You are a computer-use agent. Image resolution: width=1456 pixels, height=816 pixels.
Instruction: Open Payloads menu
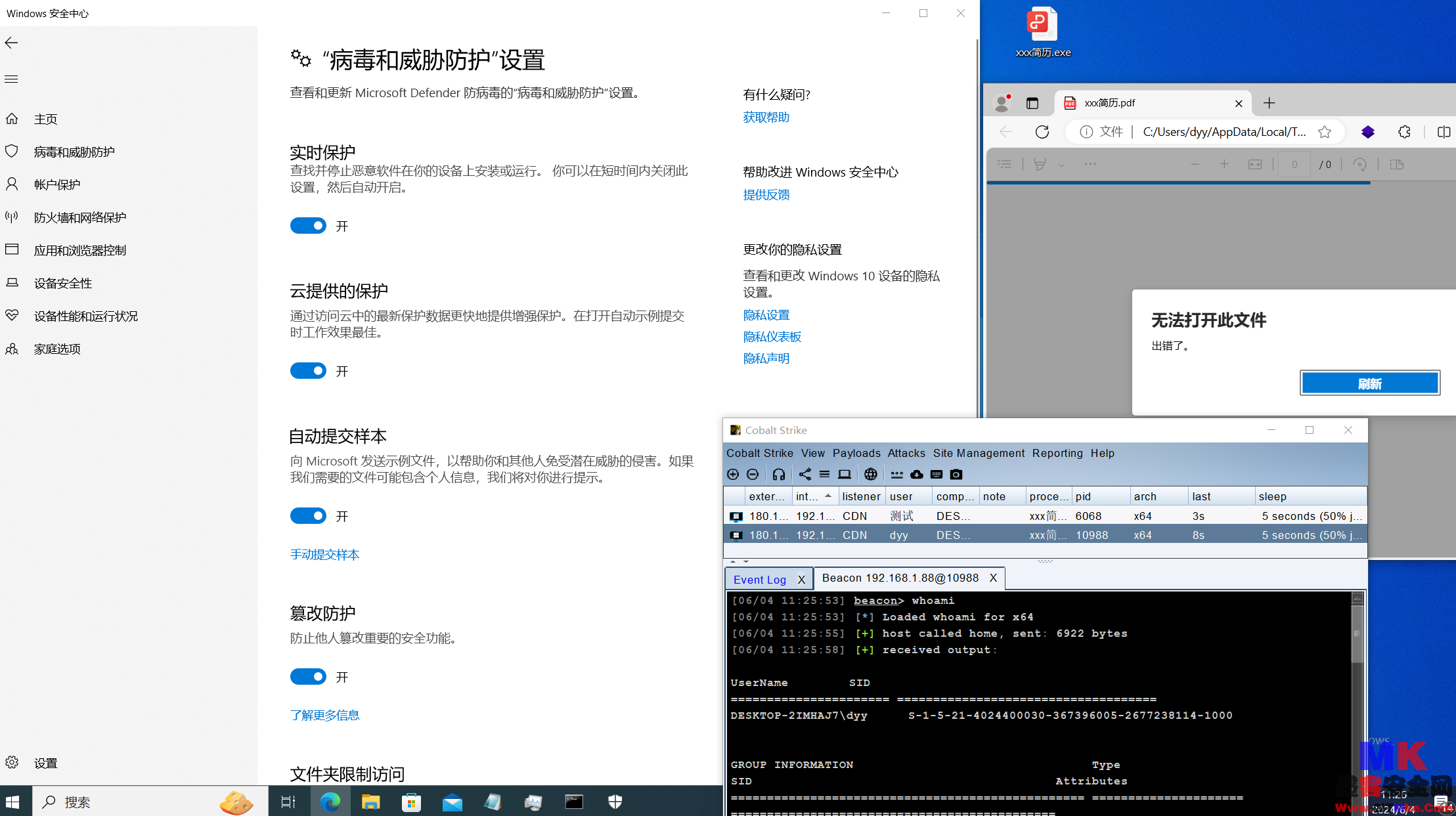[856, 453]
